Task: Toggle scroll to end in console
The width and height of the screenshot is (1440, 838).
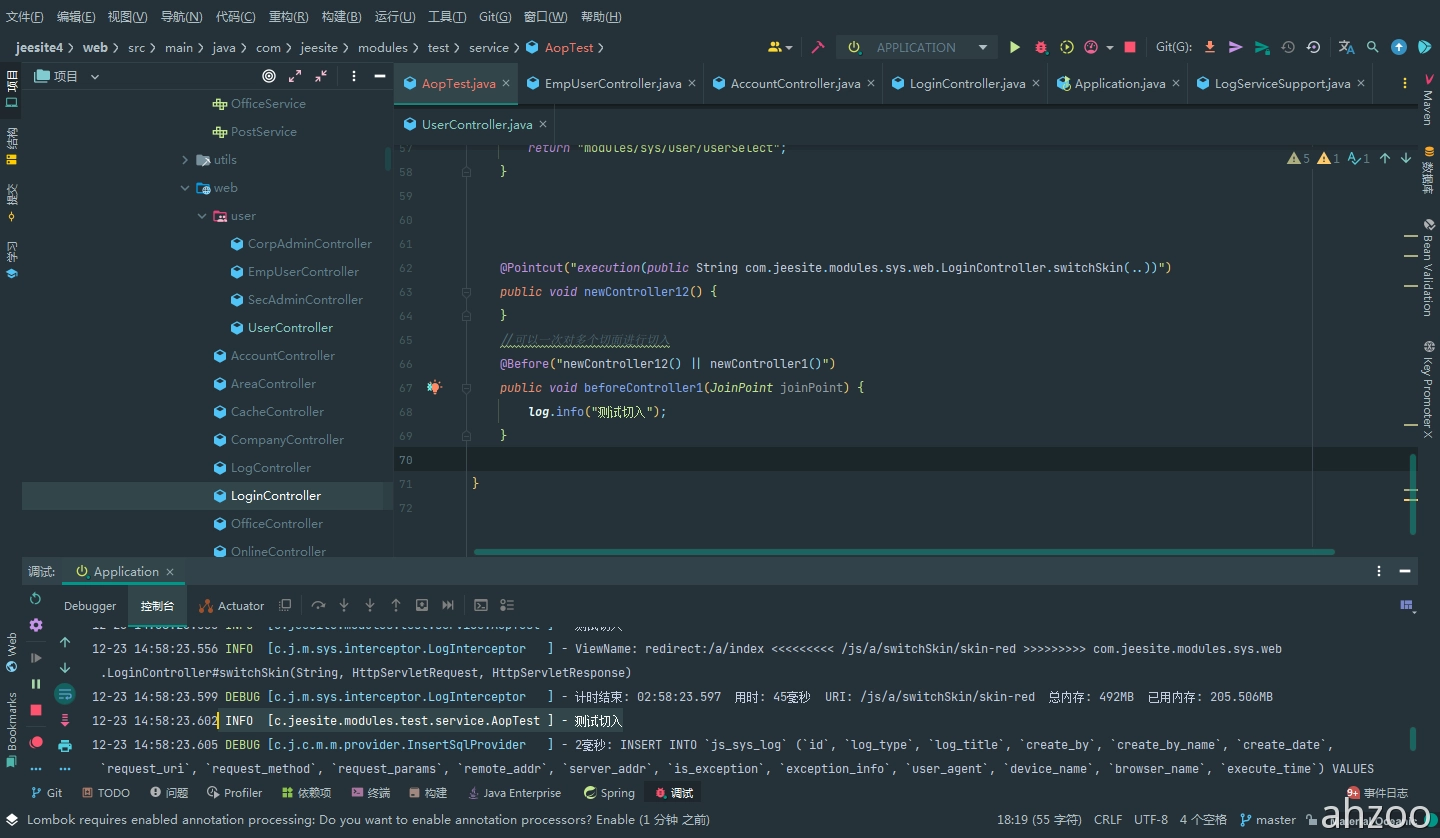Action: point(65,719)
